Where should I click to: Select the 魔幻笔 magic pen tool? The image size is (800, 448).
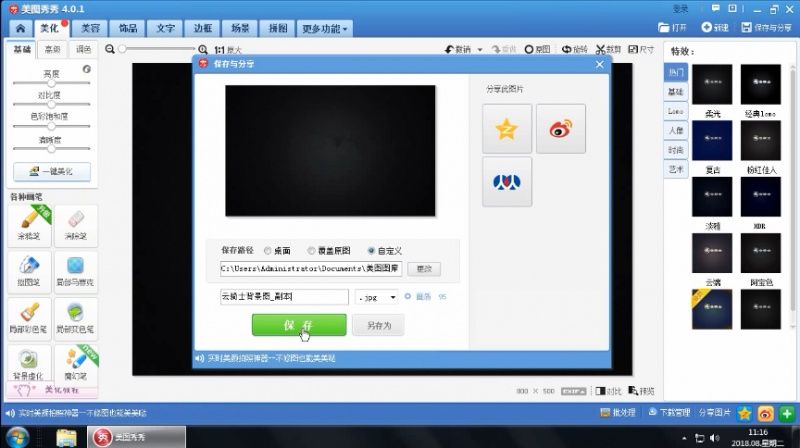76,364
